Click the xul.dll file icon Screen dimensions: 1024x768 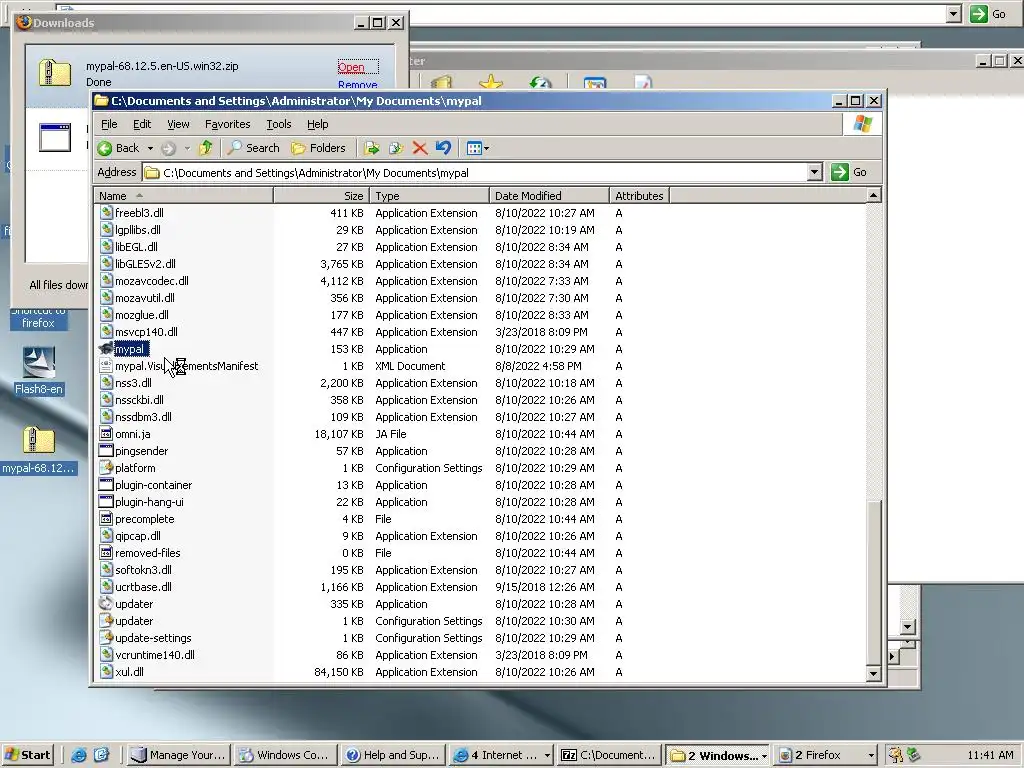pyautogui.click(x=106, y=671)
